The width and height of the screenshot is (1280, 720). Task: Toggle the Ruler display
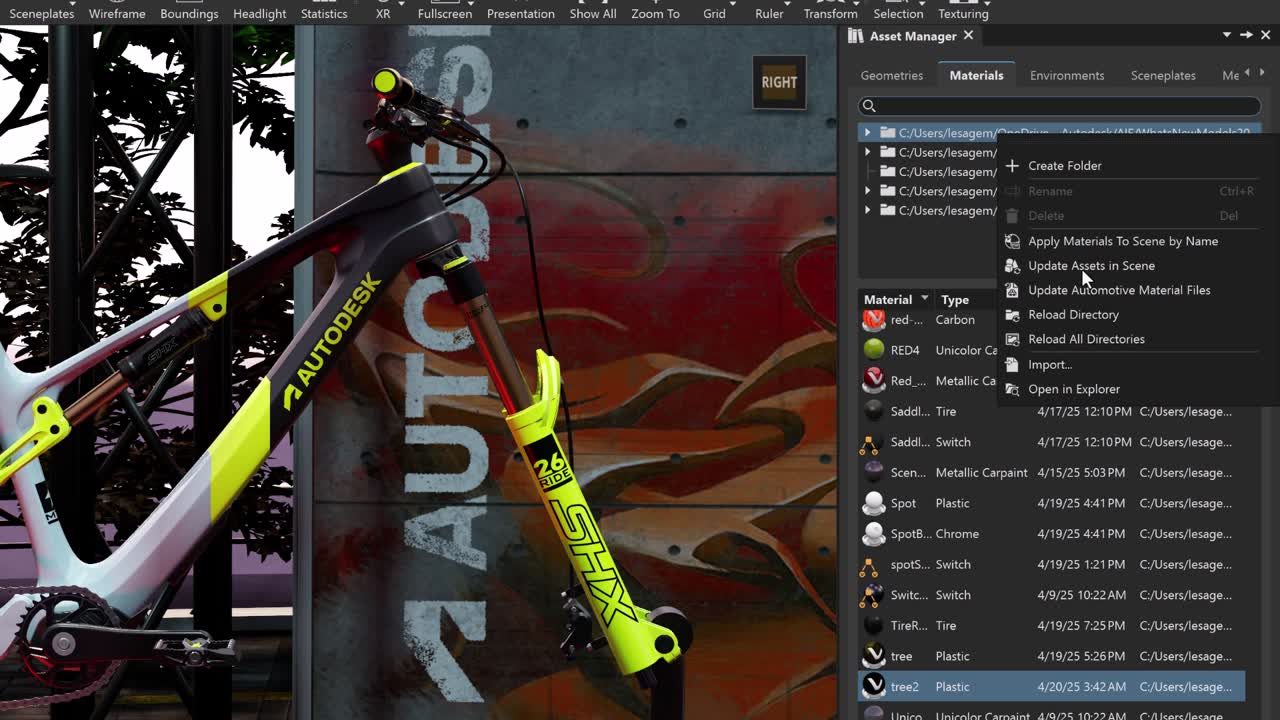tap(769, 14)
